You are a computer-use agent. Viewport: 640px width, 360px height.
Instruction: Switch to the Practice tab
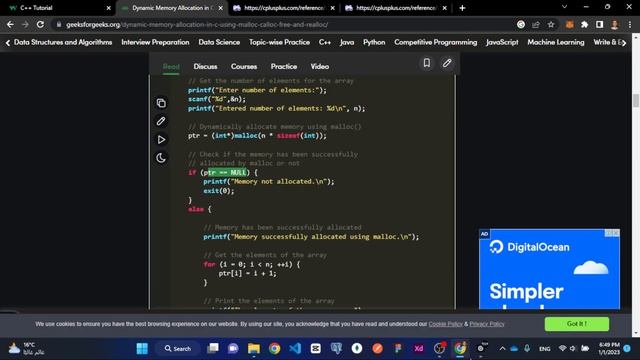284,67
